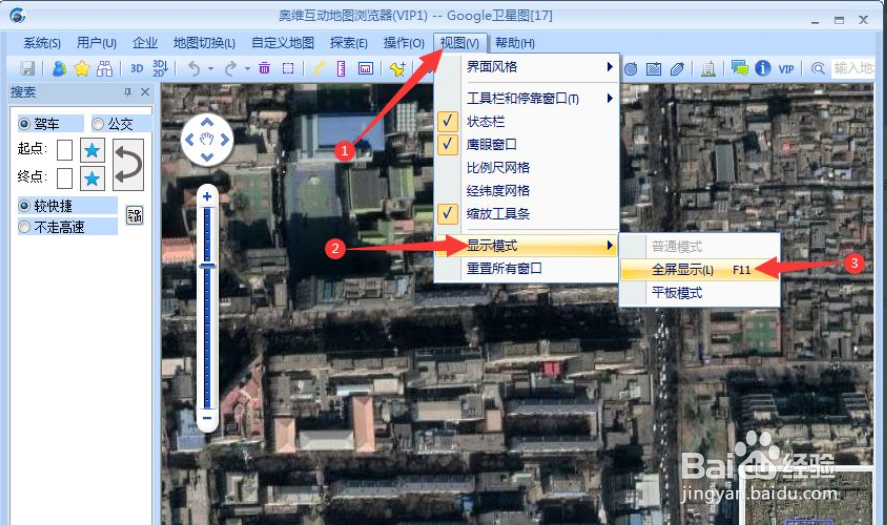This screenshot has height=525, width=887.
Task: Select the dashed rectangle selection tool
Action: point(288,68)
